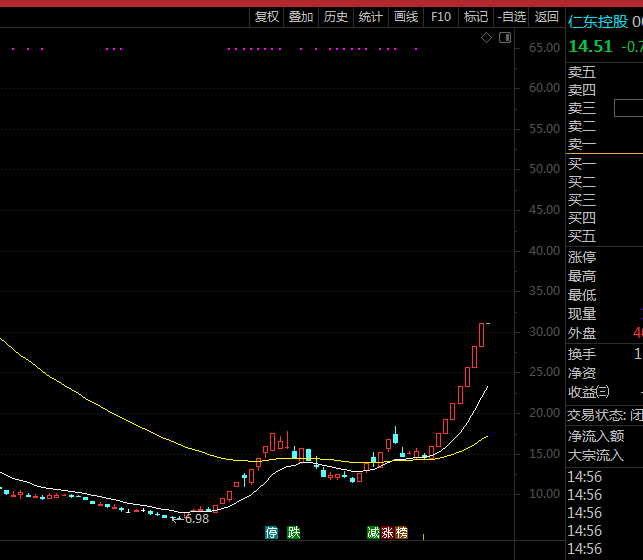Screen dimensions: 643x560
Task: Remove stock via -自选 button
Action: pos(511,17)
